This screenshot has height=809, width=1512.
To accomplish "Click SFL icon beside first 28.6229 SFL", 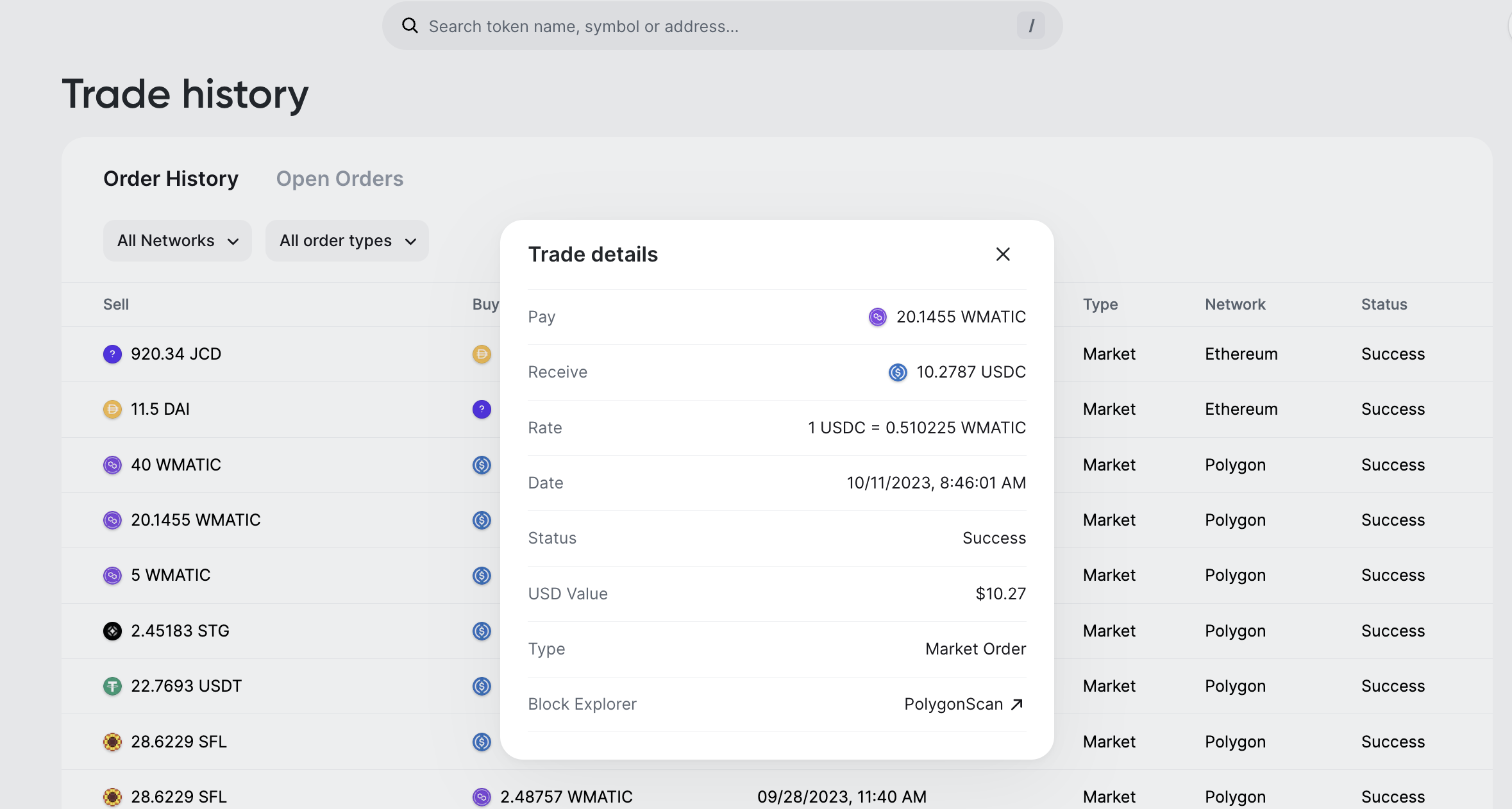I will tap(112, 742).
